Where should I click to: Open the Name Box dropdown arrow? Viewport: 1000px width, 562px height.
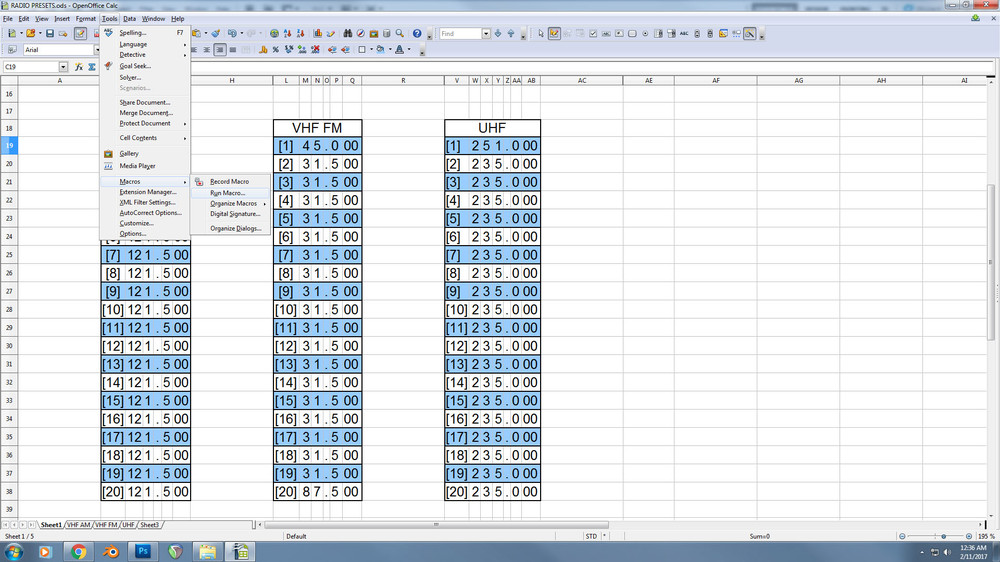tap(63, 66)
